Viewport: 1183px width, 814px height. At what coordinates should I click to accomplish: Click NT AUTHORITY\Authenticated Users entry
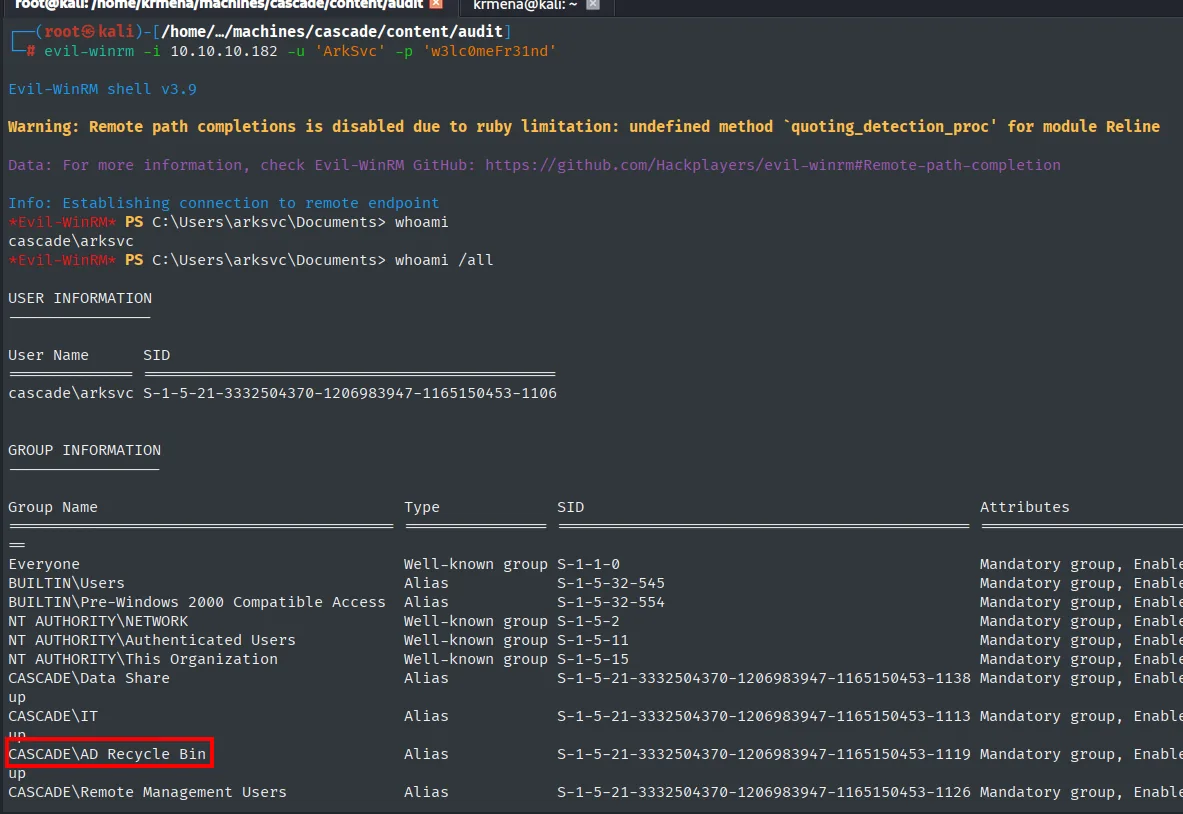tap(152, 640)
